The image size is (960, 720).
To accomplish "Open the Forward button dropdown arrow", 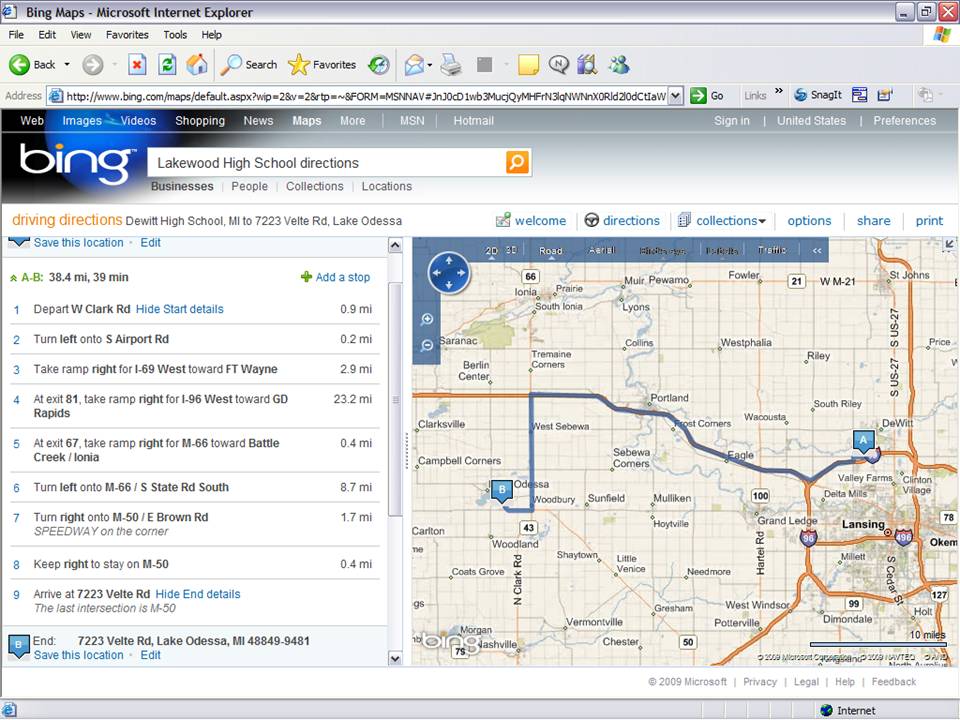I will click(x=114, y=64).
